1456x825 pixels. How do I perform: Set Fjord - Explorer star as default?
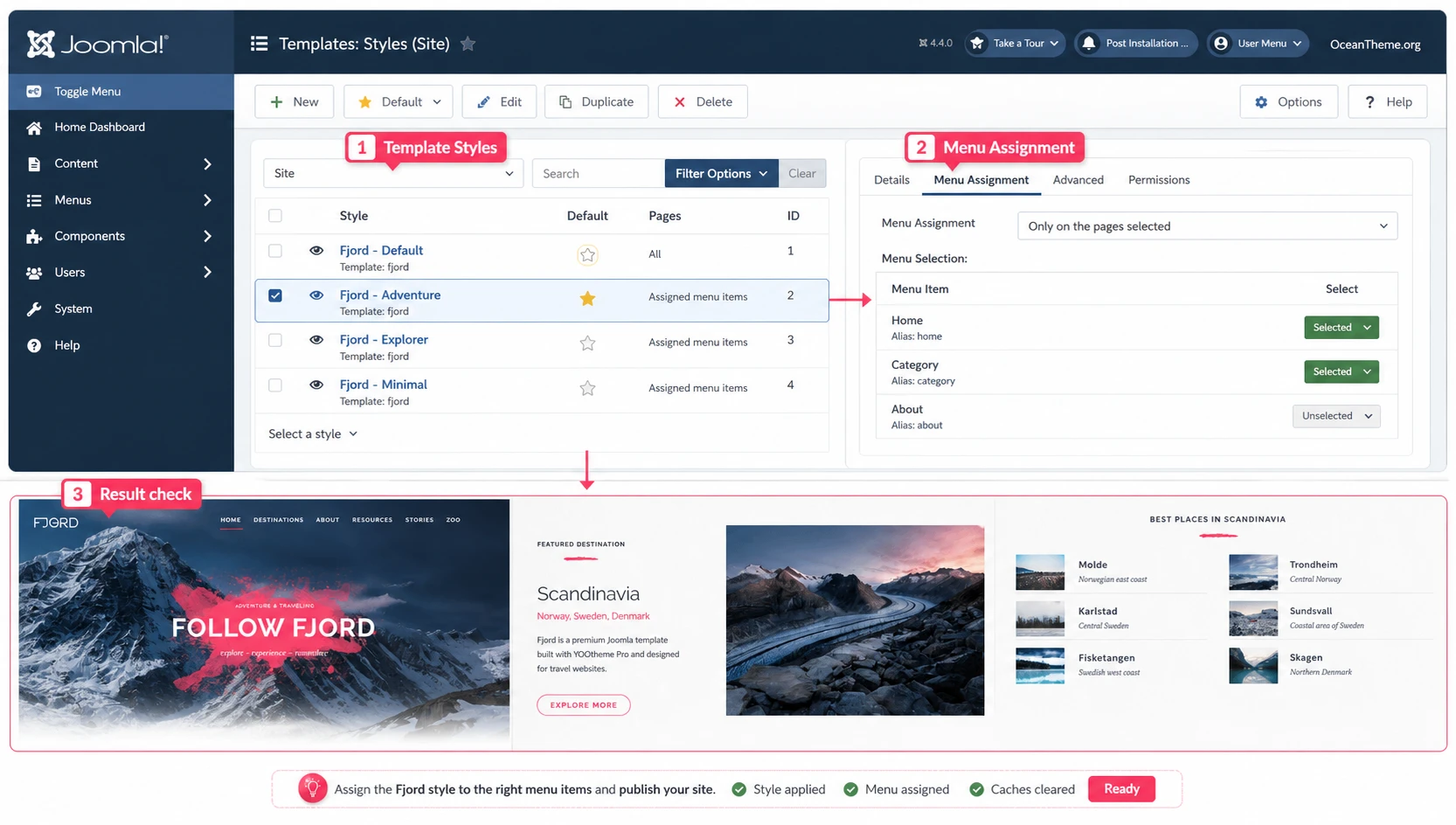click(587, 343)
